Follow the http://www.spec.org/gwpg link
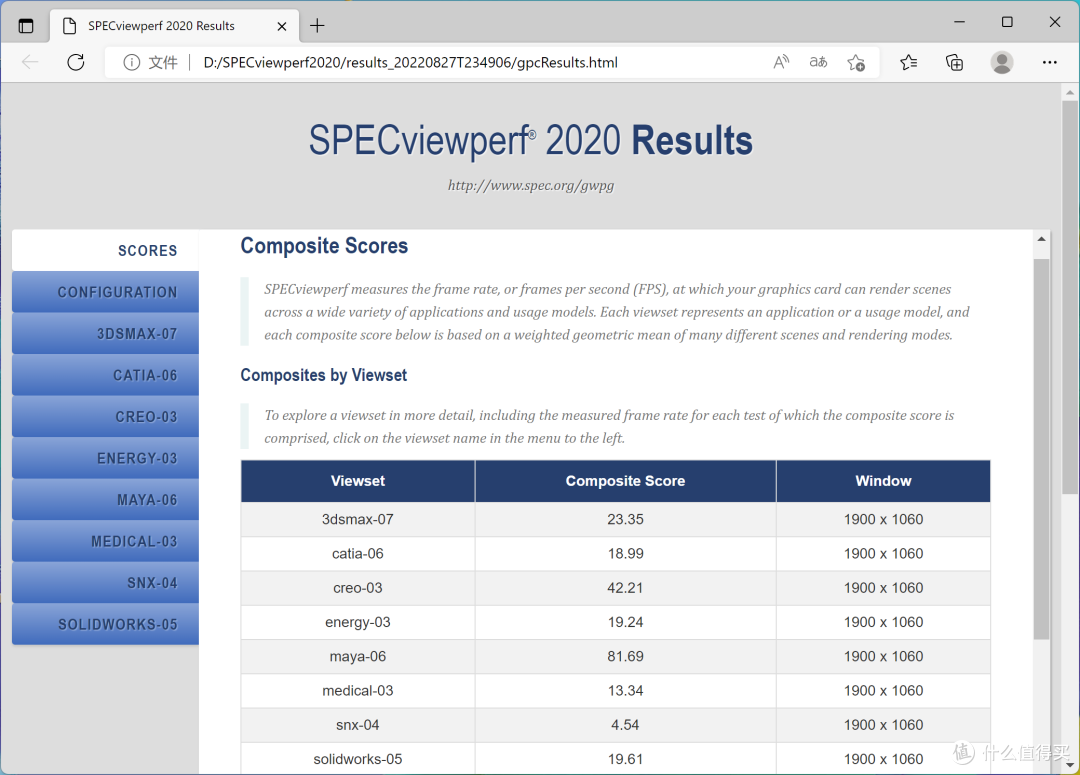 pyautogui.click(x=530, y=185)
